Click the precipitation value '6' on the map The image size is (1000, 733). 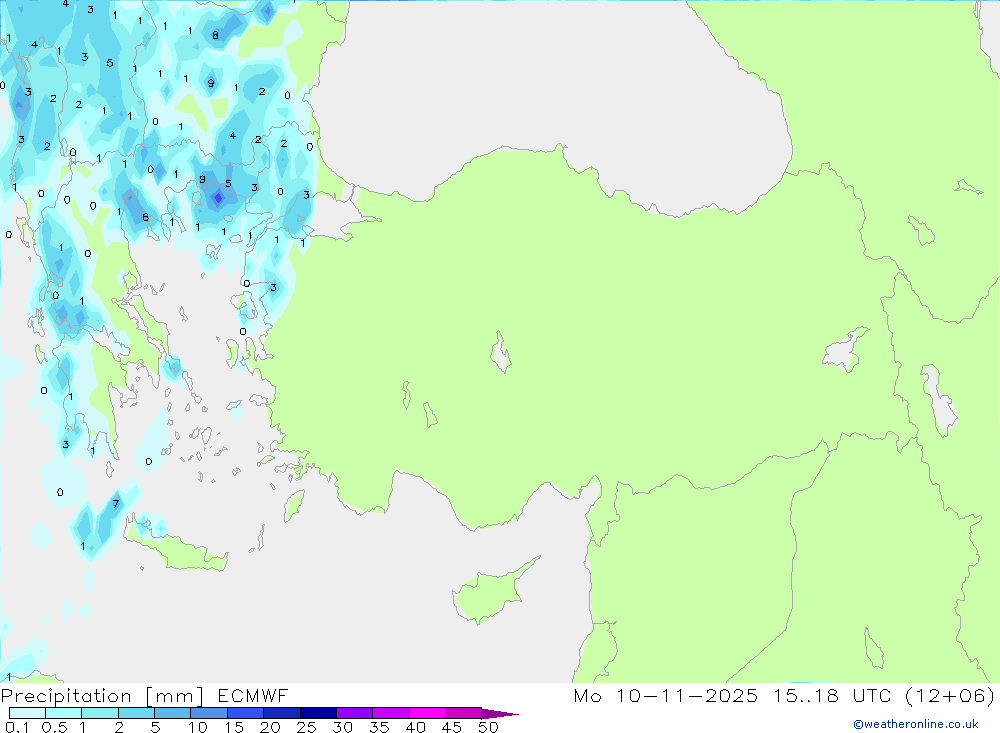(x=145, y=218)
